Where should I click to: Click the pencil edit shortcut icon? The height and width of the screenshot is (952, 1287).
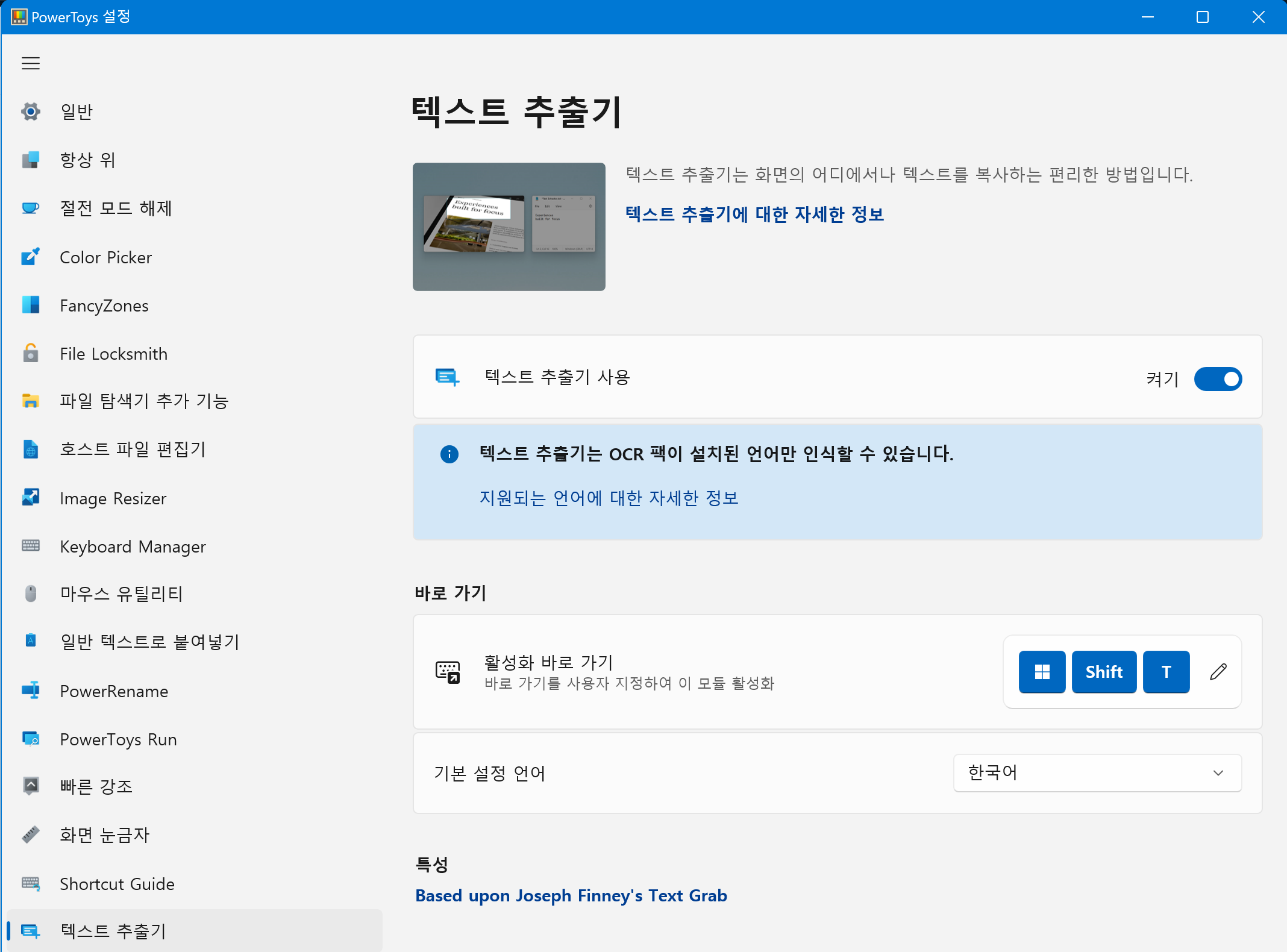(x=1218, y=672)
